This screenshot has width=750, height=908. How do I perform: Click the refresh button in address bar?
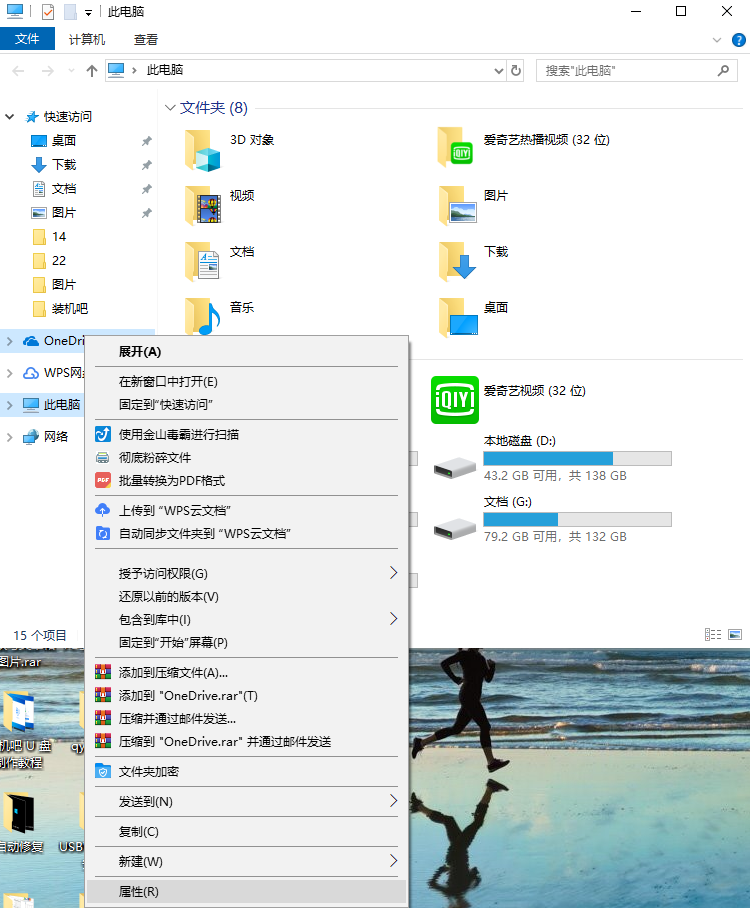click(x=516, y=71)
